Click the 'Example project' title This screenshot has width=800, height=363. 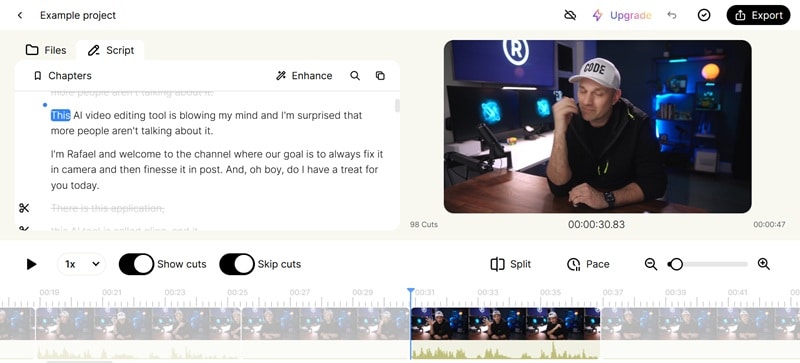[78, 15]
